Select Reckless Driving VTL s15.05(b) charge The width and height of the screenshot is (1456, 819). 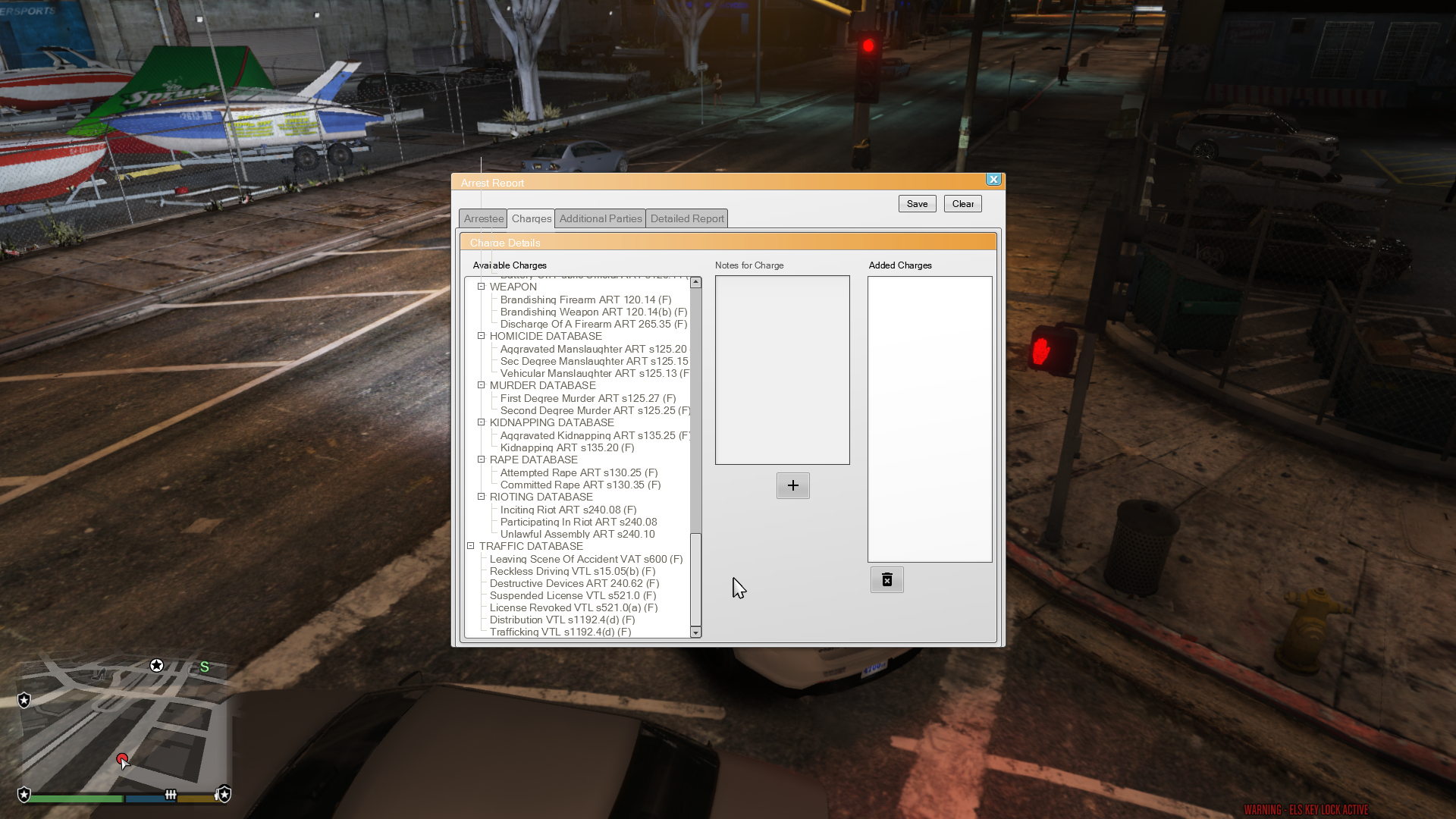coord(572,571)
